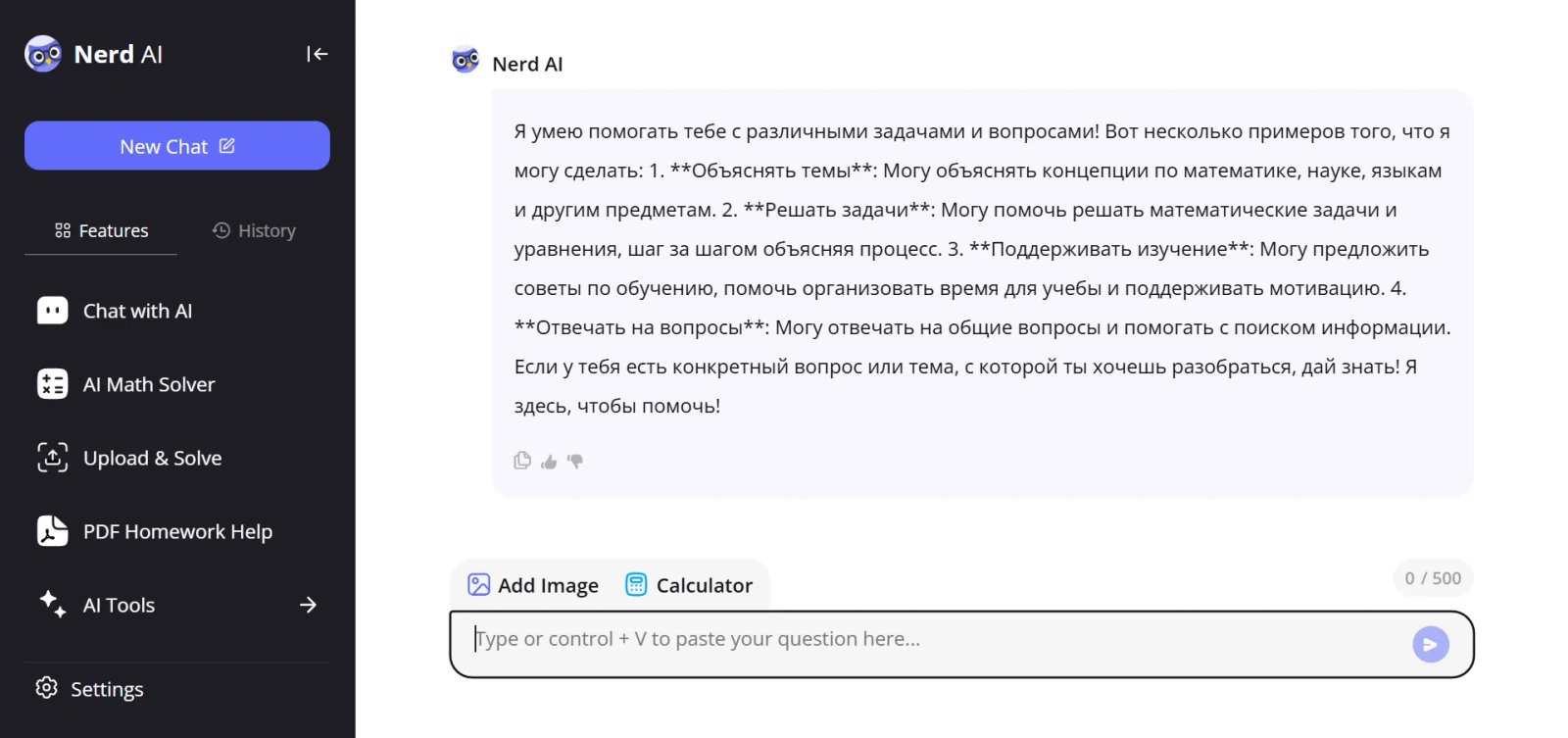Viewport: 1568px width, 738px height.
Task: Expand AI Tools arrow
Action: tap(308, 605)
